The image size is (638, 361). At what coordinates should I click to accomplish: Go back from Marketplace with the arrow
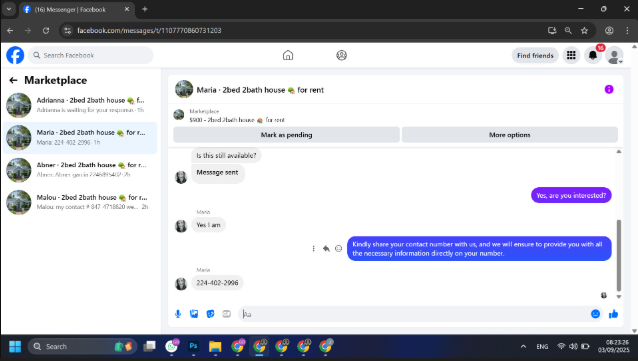(x=13, y=80)
